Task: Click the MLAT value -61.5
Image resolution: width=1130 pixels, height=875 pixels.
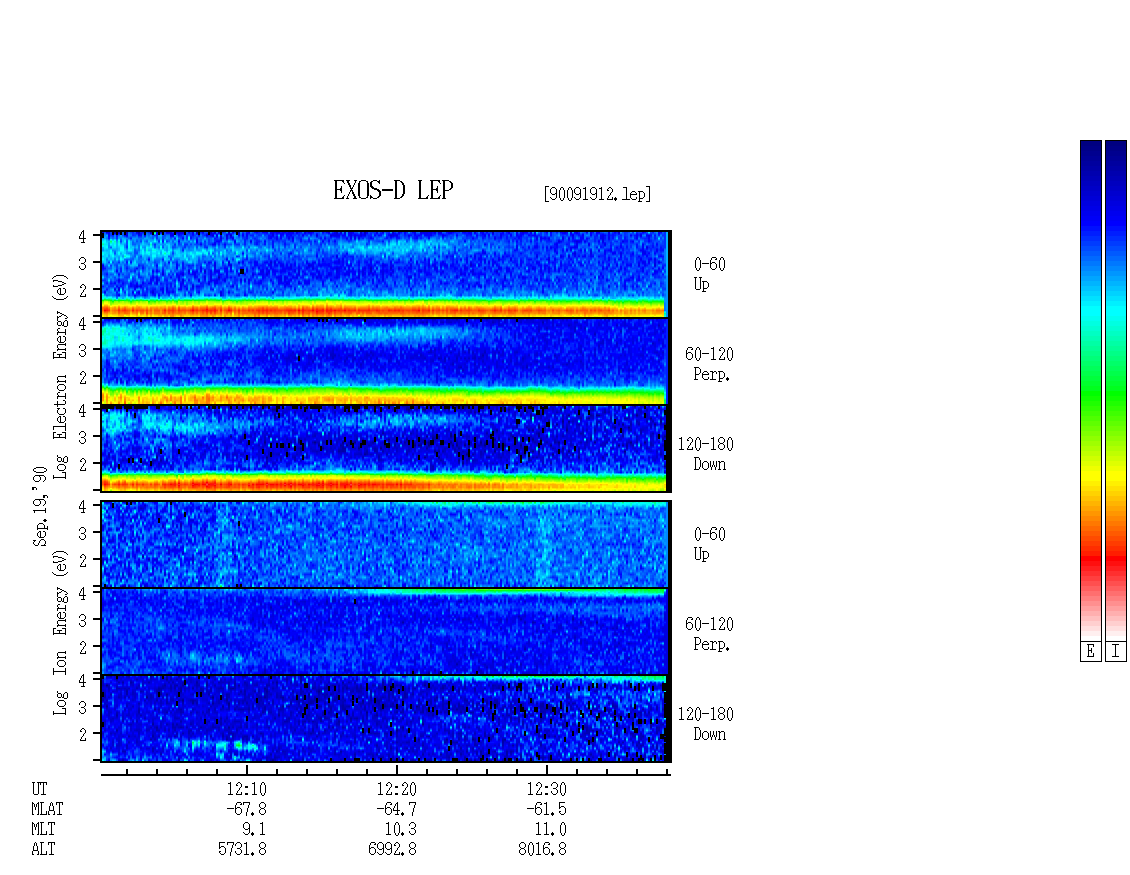Action: pyautogui.click(x=546, y=809)
